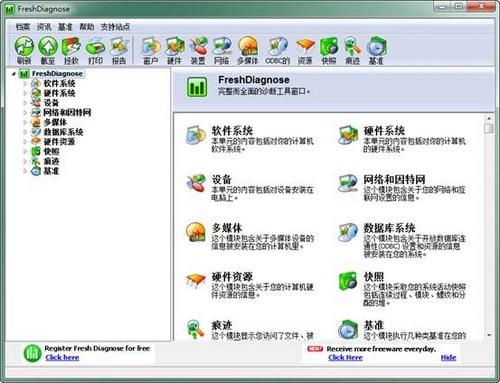The image size is (500, 383).
Task: Open the 档案 menu
Action: (23, 27)
